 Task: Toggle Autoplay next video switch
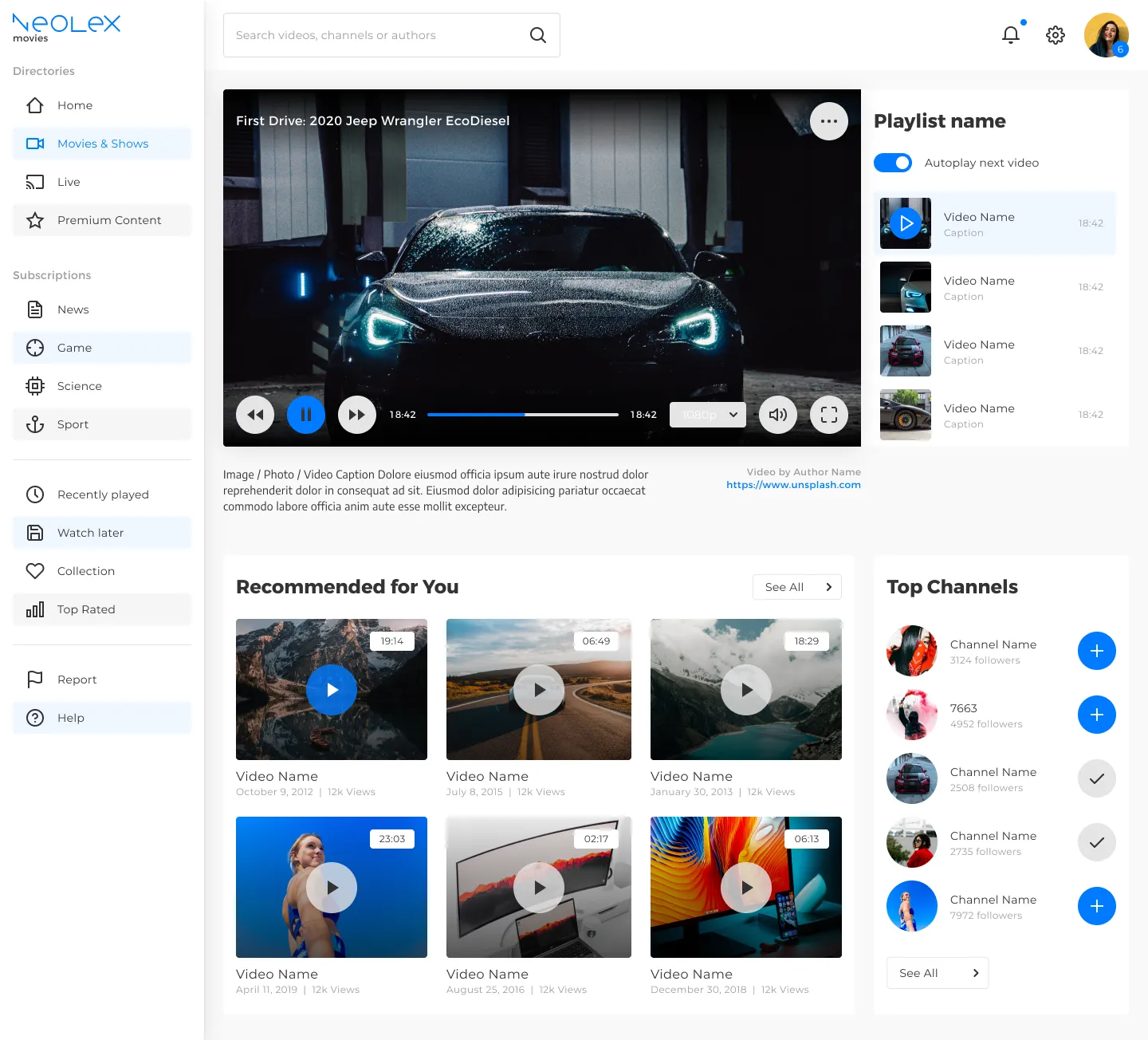893,163
